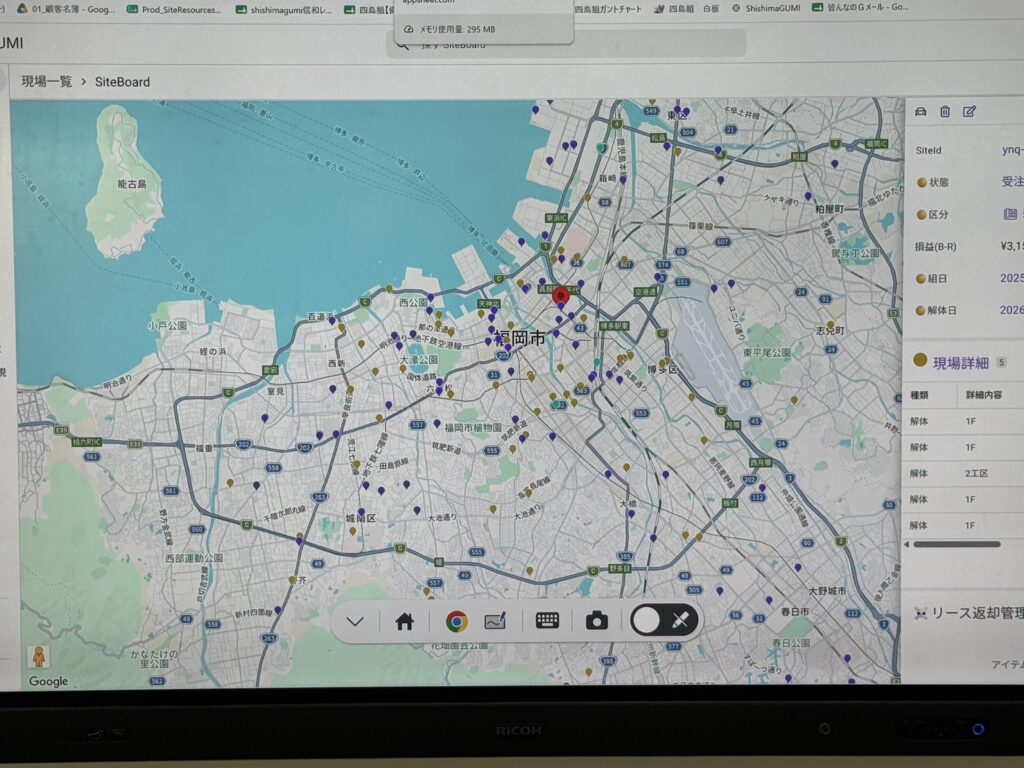
Task: Click the 室見 map label
Action: [x=276, y=391]
